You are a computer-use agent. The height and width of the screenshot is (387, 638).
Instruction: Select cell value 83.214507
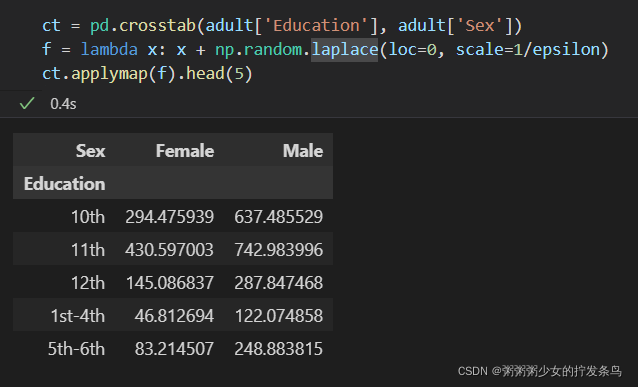(x=174, y=349)
